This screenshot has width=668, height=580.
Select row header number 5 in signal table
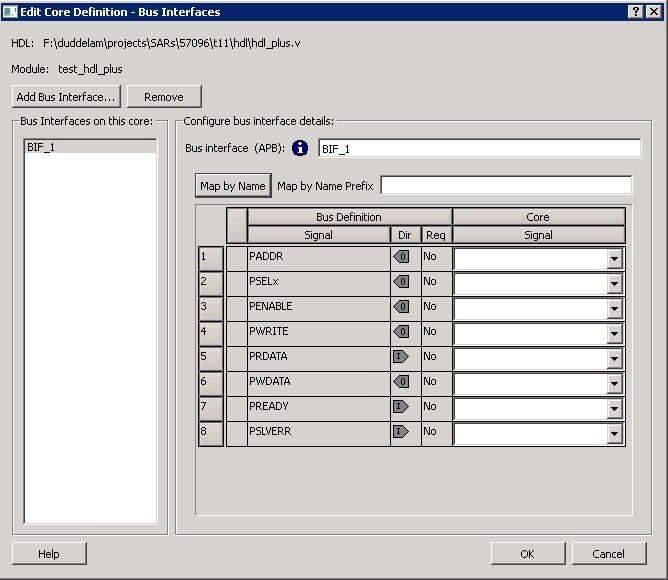pos(210,358)
